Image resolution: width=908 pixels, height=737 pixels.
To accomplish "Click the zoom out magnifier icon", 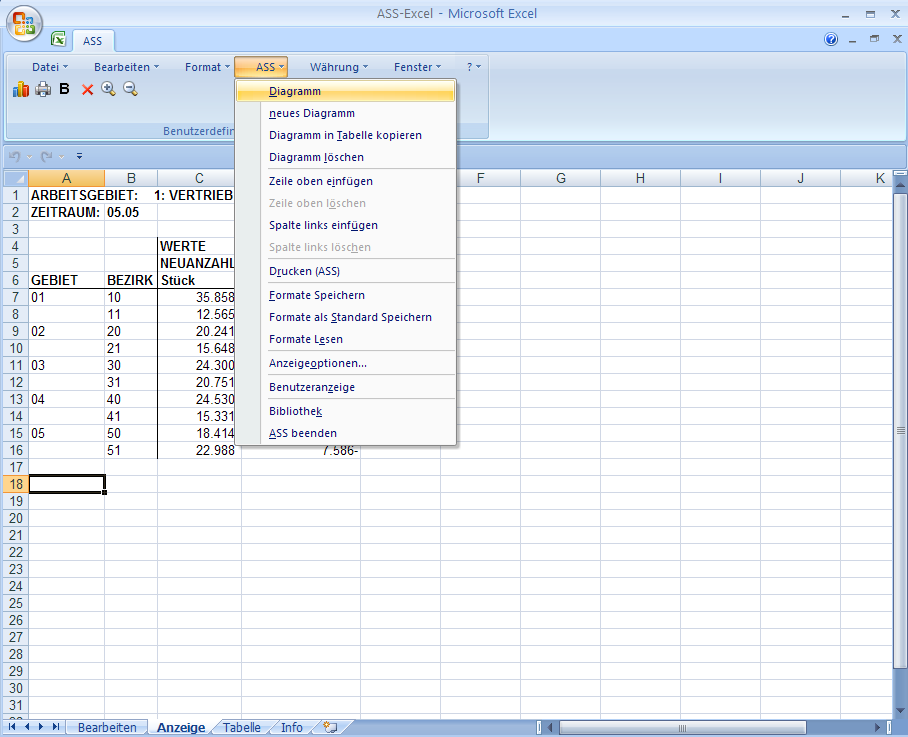I will click(x=130, y=89).
